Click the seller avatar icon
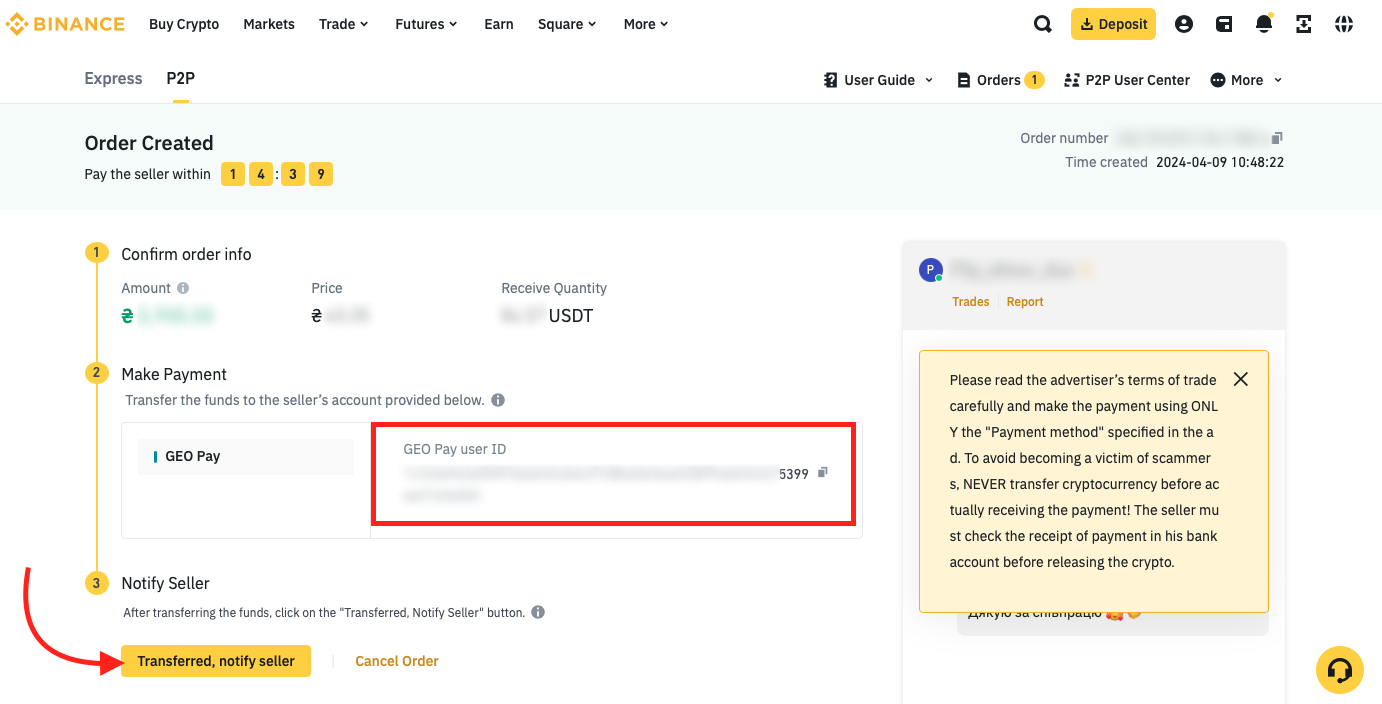The height and width of the screenshot is (704, 1382). (930, 270)
